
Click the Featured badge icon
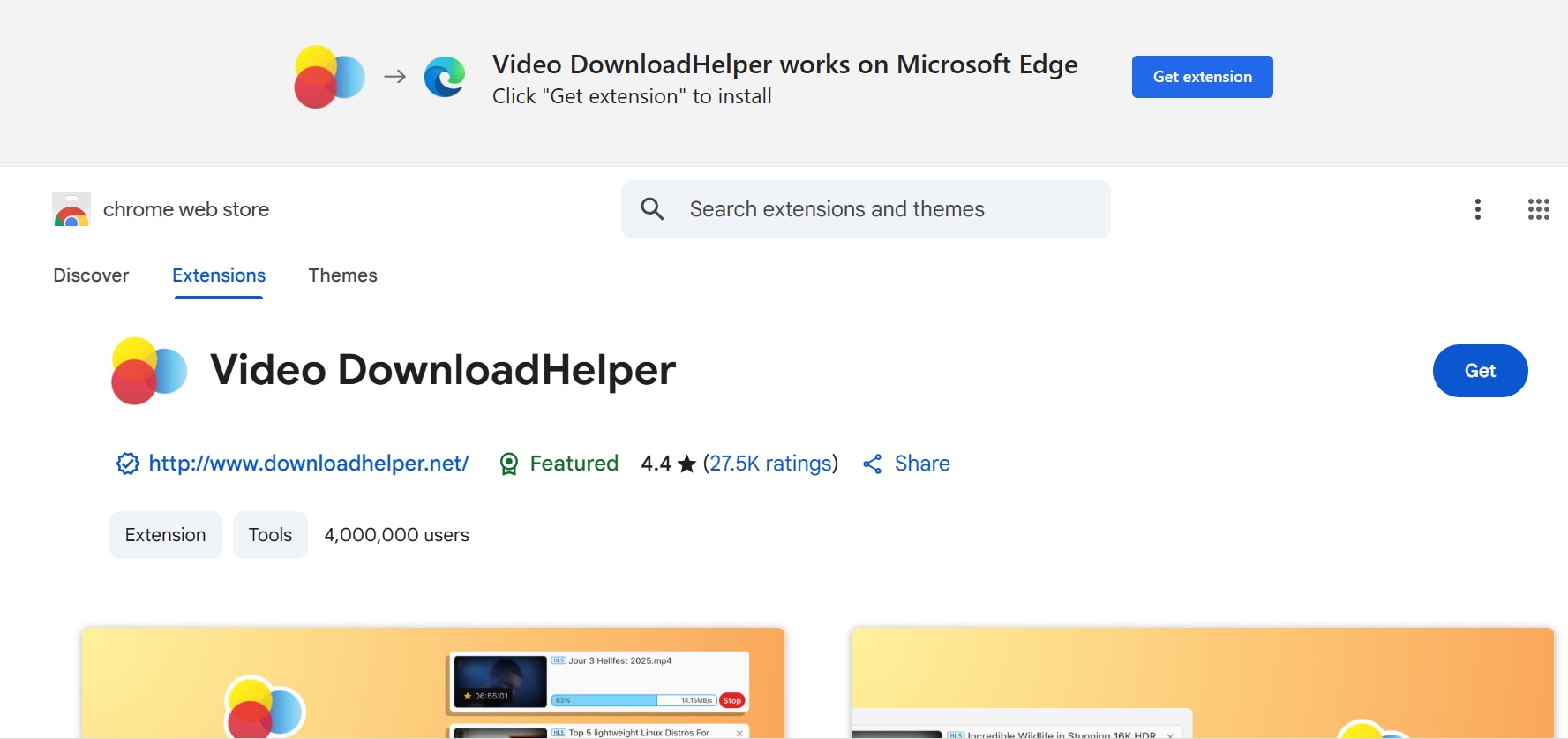(x=509, y=464)
